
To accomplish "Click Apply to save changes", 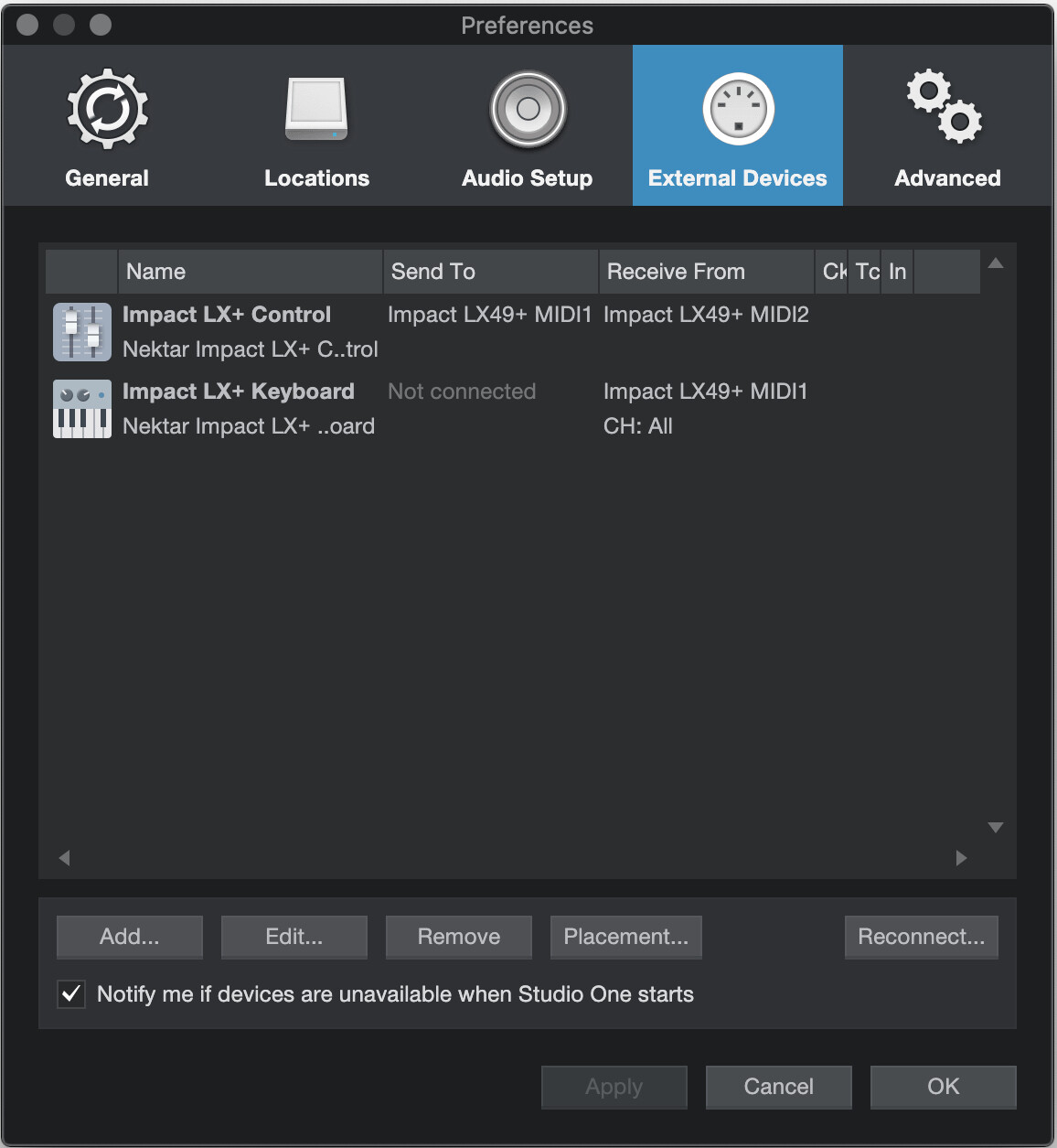I will (x=614, y=1087).
